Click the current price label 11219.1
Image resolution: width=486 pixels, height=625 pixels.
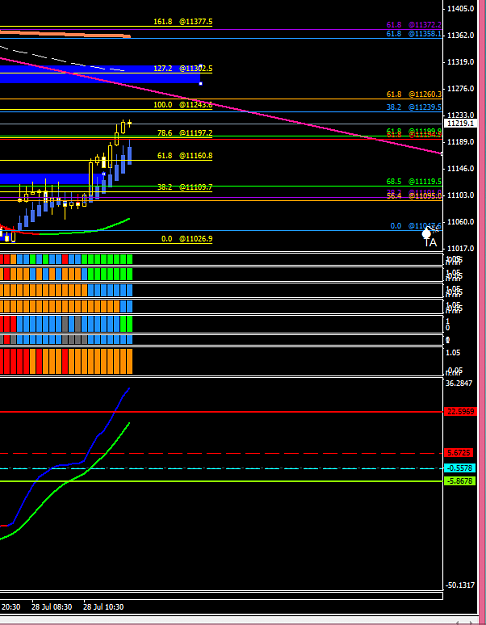click(x=460, y=124)
